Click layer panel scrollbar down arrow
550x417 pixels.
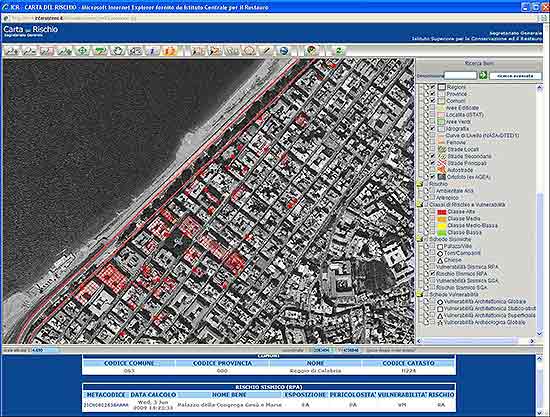[x=539, y=334]
